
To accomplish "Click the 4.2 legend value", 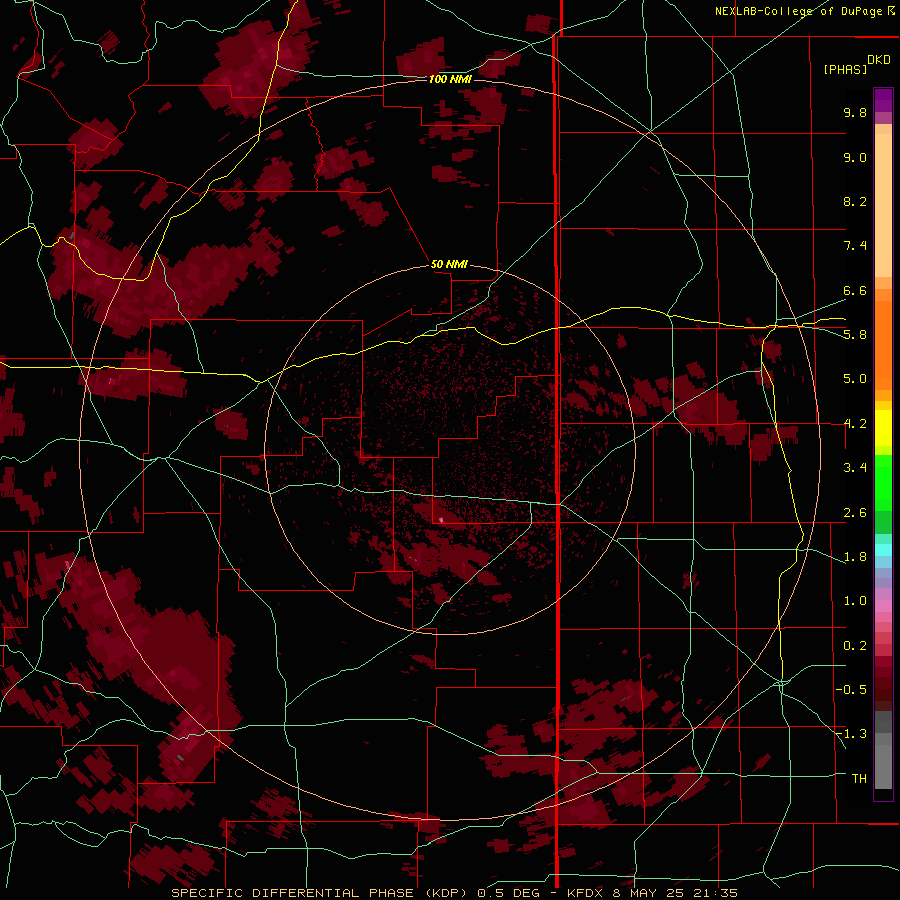I will pos(855,424).
